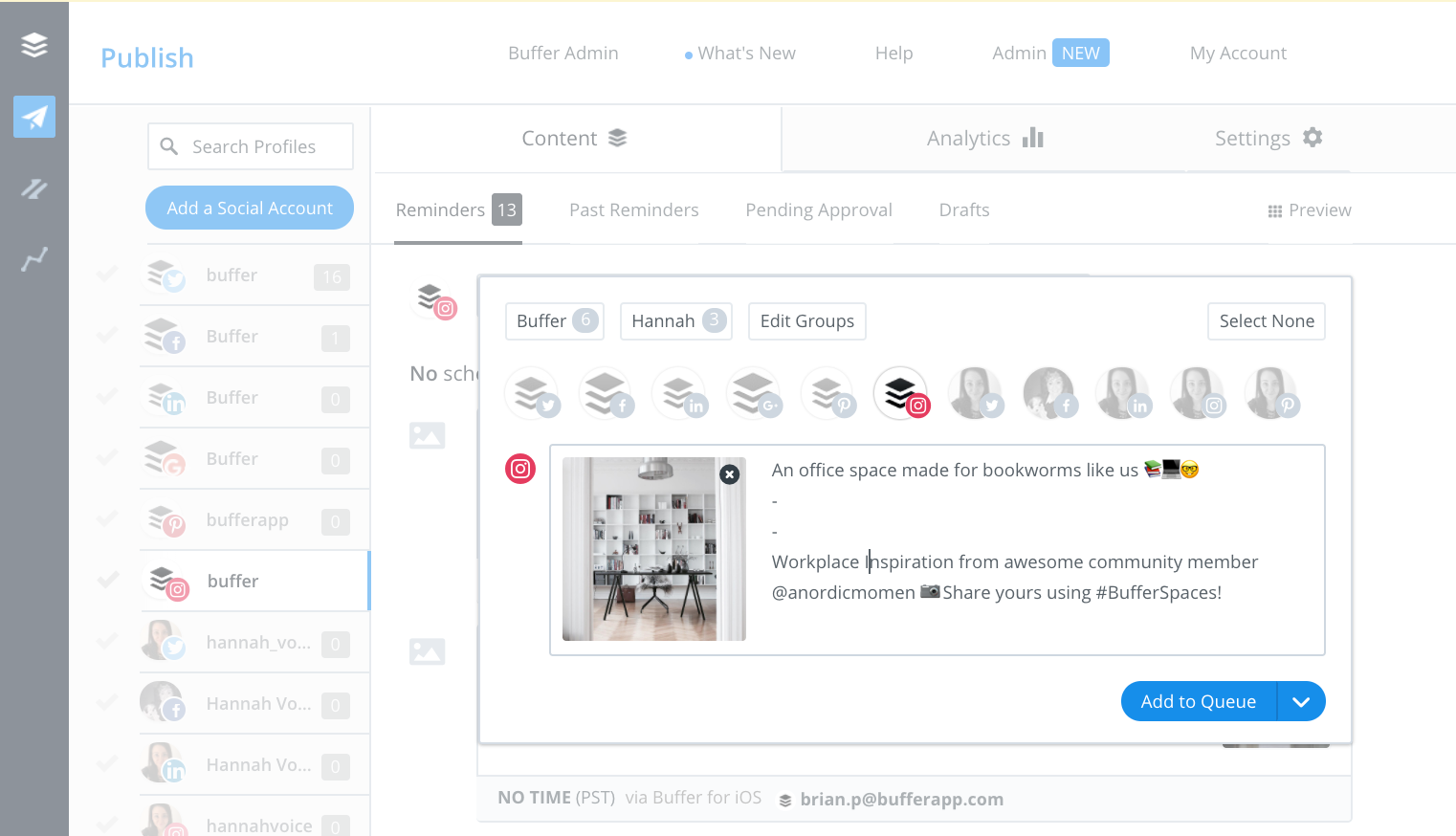The height and width of the screenshot is (836, 1456).
Task: Open What's New in top navigation
Action: [740, 54]
